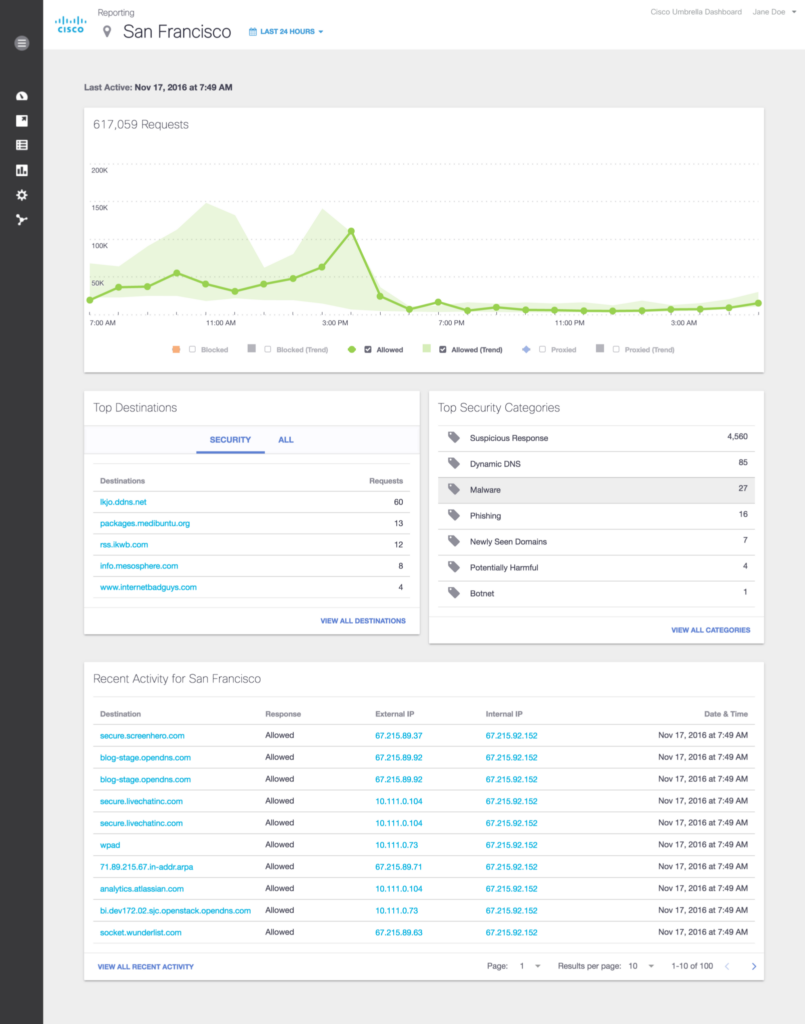The height and width of the screenshot is (1024, 805).
Task: Click the Cisco logo
Action: click(x=71, y=25)
